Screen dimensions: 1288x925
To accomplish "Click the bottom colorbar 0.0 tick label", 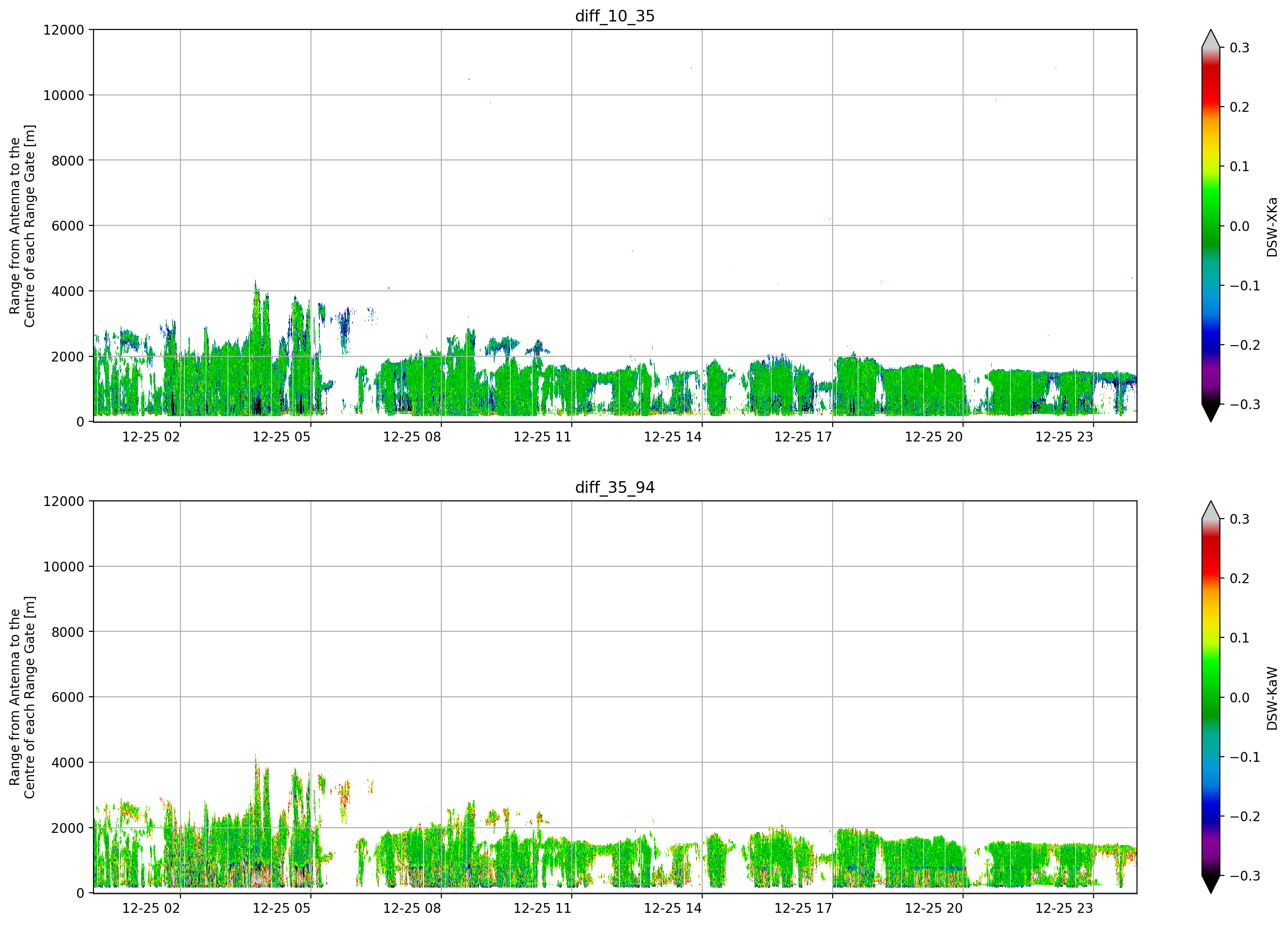I will click(x=1240, y=698).
